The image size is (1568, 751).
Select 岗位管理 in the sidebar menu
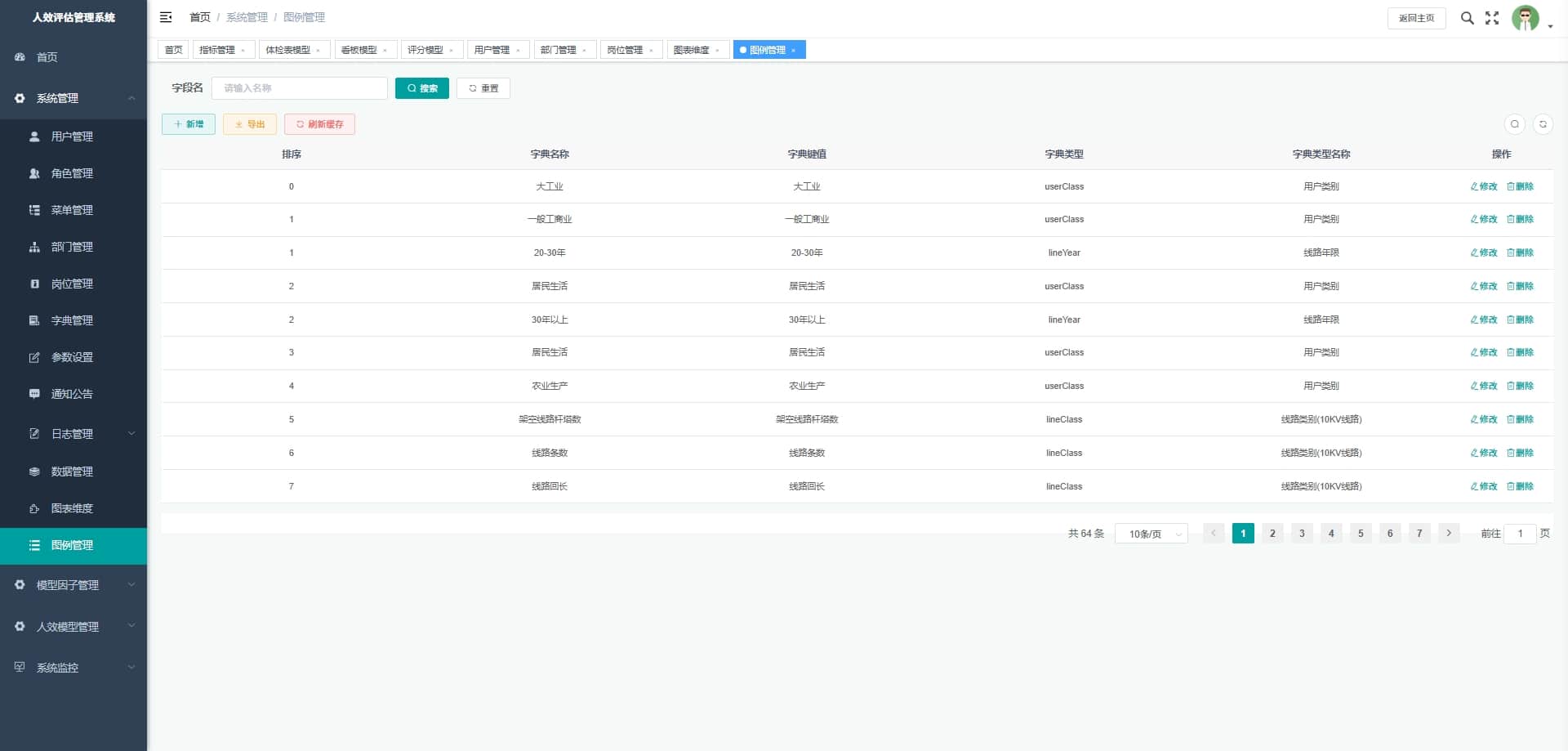pos(73,284)
